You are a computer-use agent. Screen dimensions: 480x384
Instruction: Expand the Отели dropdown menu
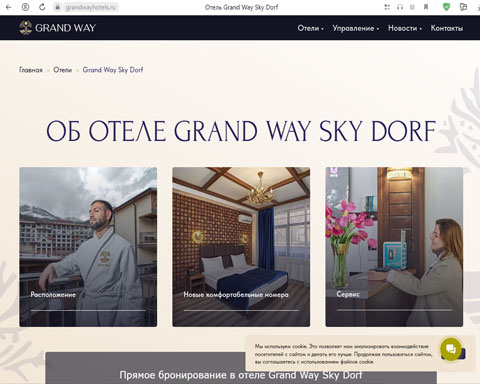click(x=310, y=28)
